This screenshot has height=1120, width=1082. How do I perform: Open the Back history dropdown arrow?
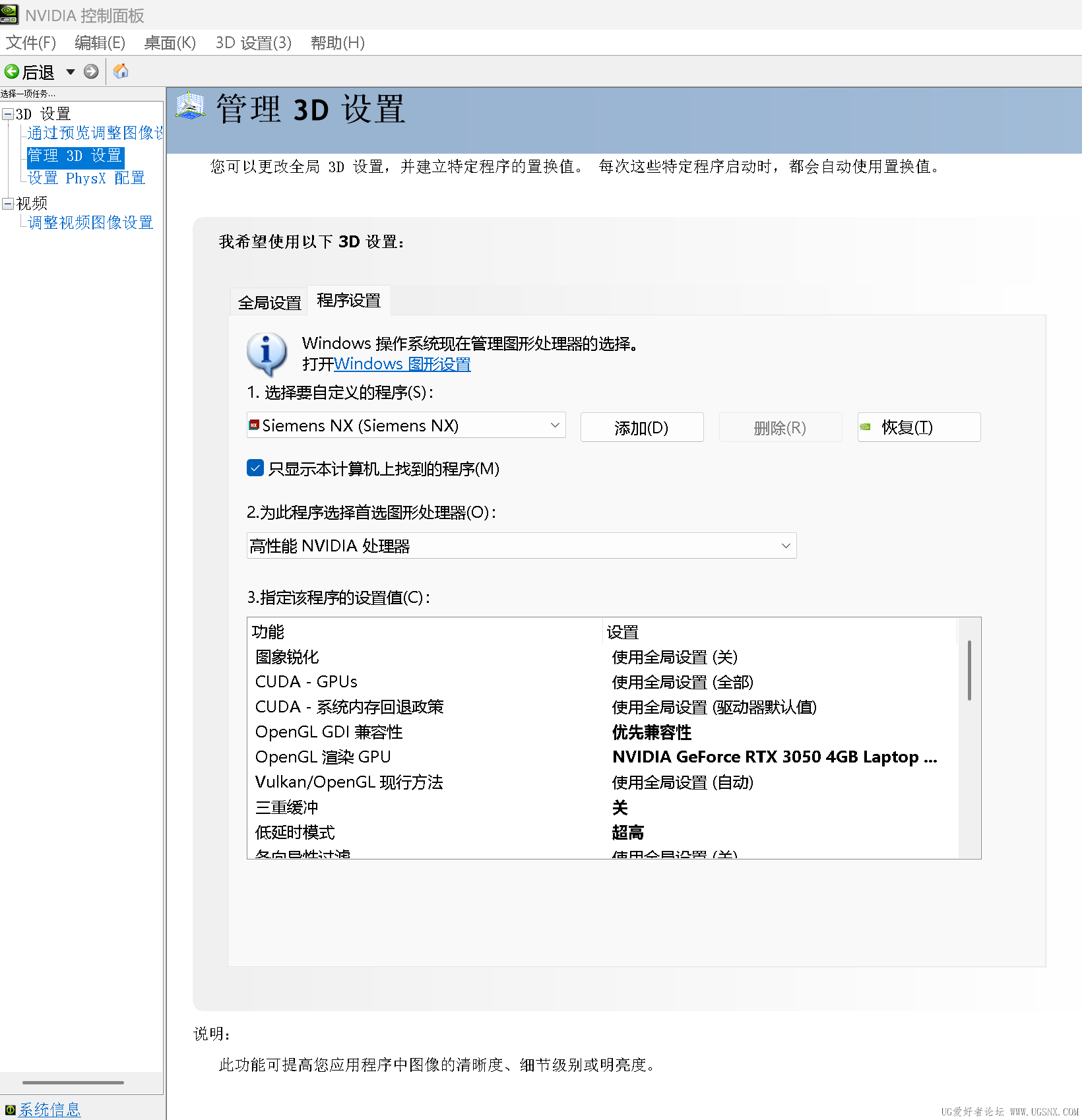pyautogui.click(x=70, y=71)
